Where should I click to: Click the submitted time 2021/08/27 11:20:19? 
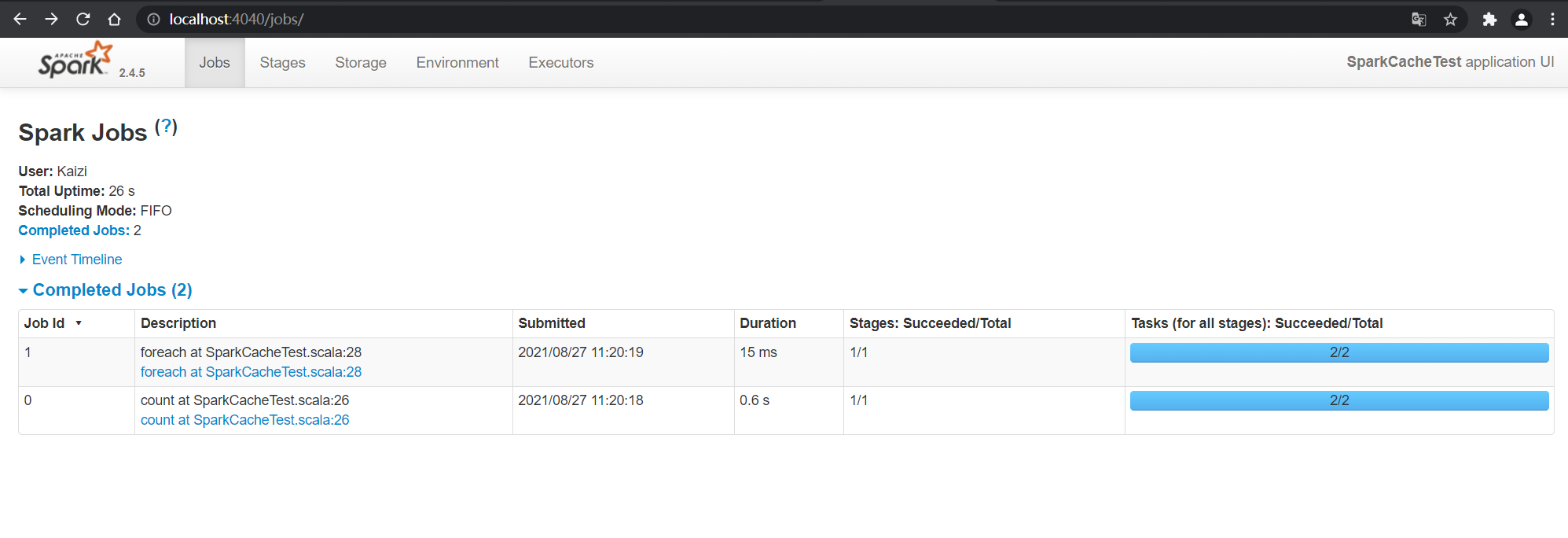coord(581,352)
